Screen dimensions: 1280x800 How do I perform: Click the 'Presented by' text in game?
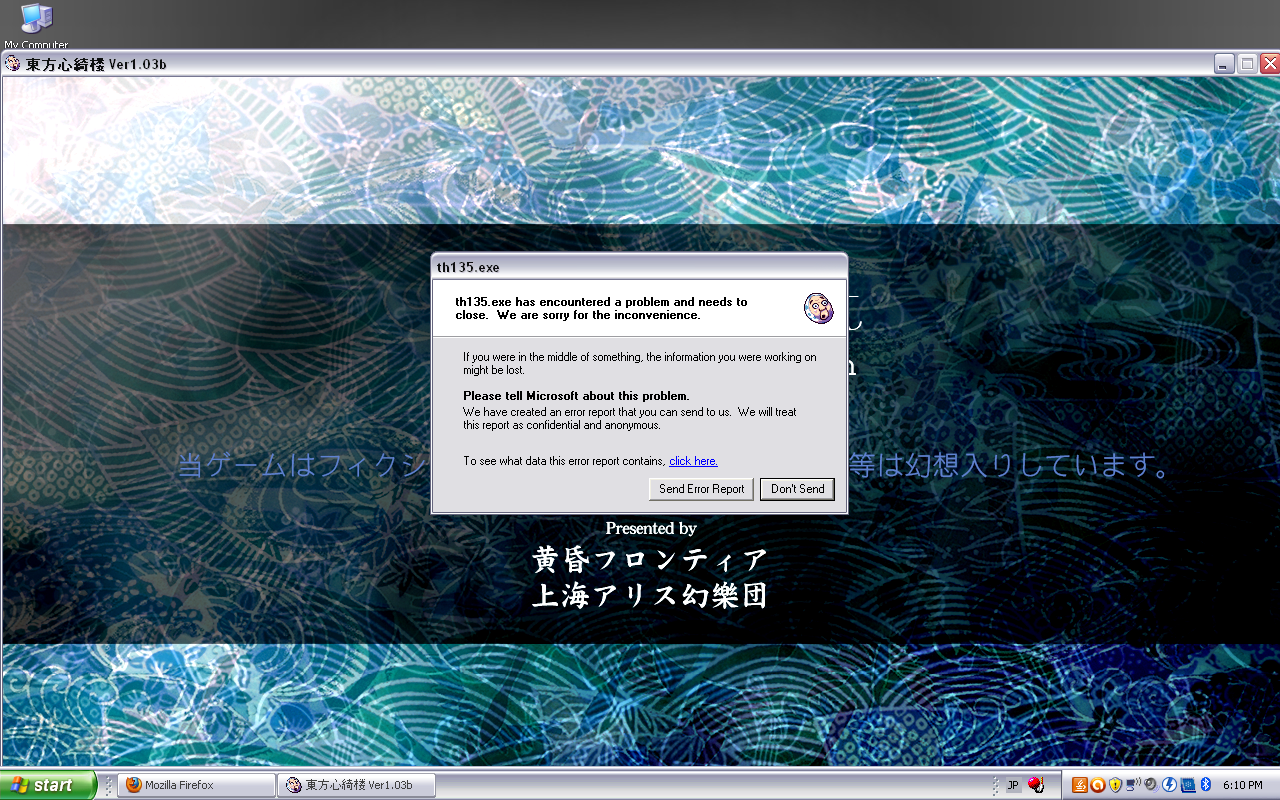pos(651,528)
